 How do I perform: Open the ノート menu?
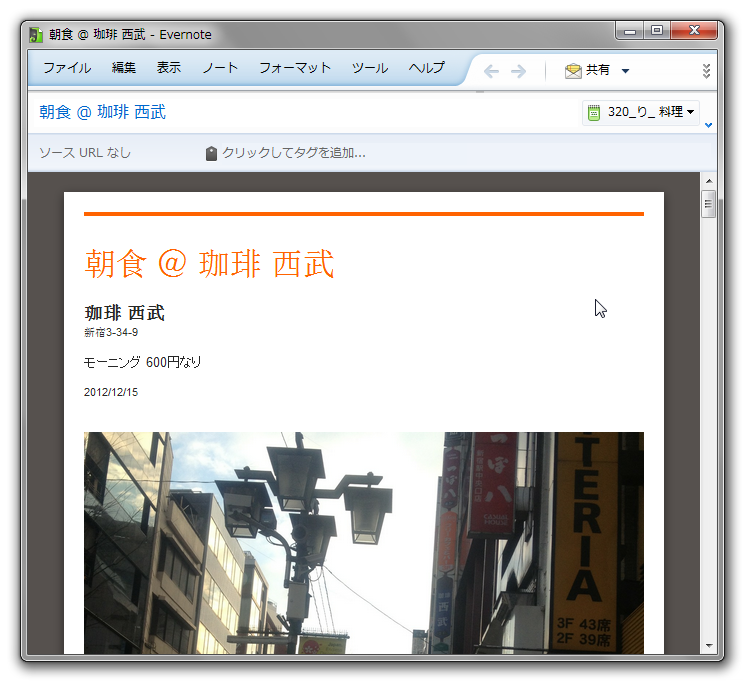tap(220, 68)
